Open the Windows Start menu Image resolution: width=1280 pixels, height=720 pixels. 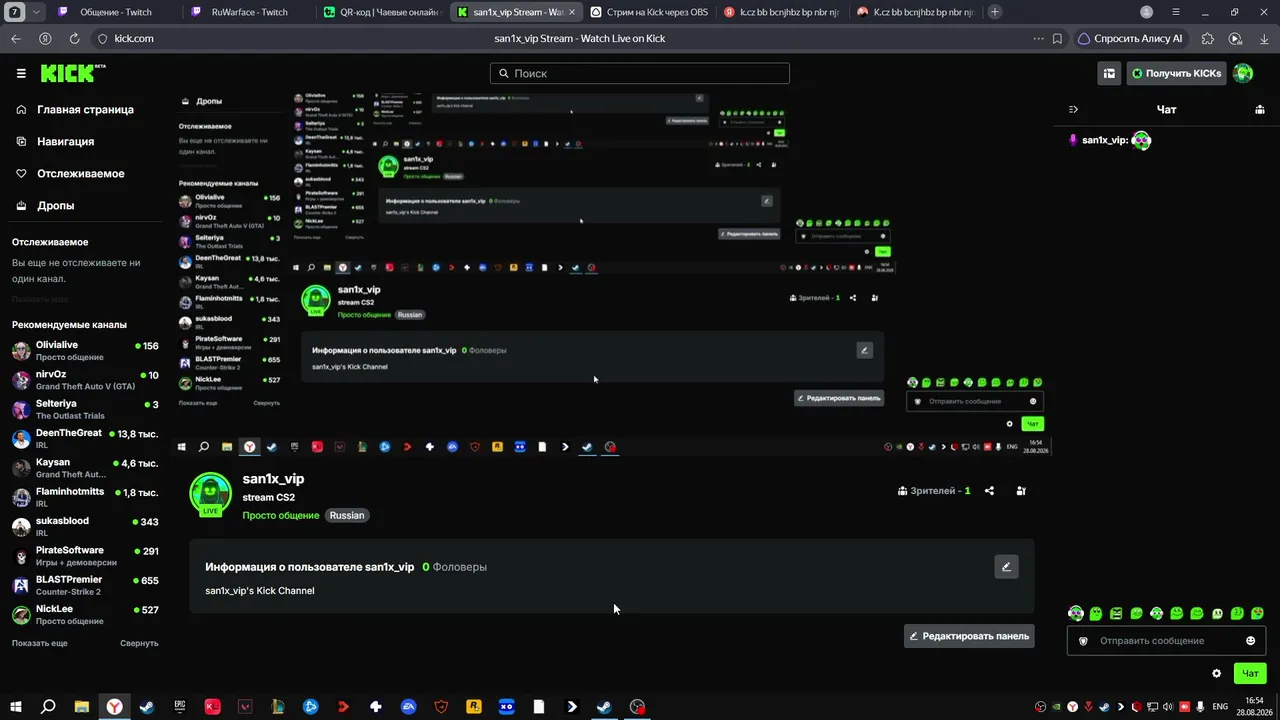tap(15, 707)
